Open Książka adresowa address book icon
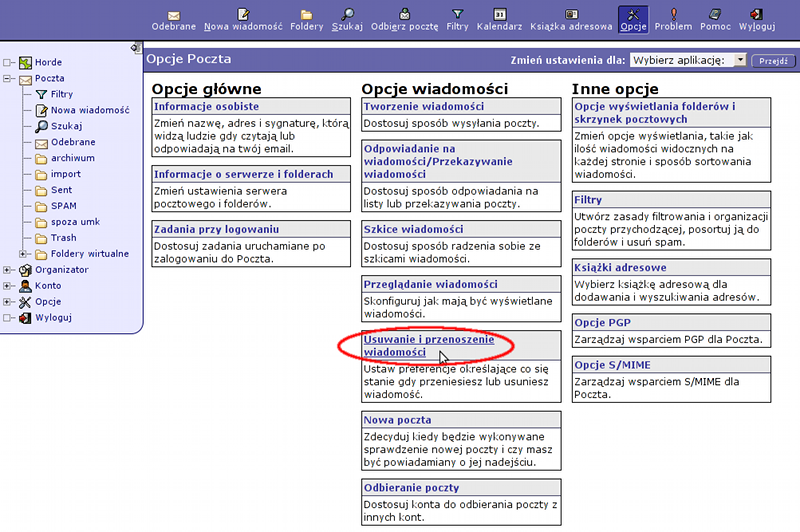This screenshot has width=800, height=532. pos(571,14)
